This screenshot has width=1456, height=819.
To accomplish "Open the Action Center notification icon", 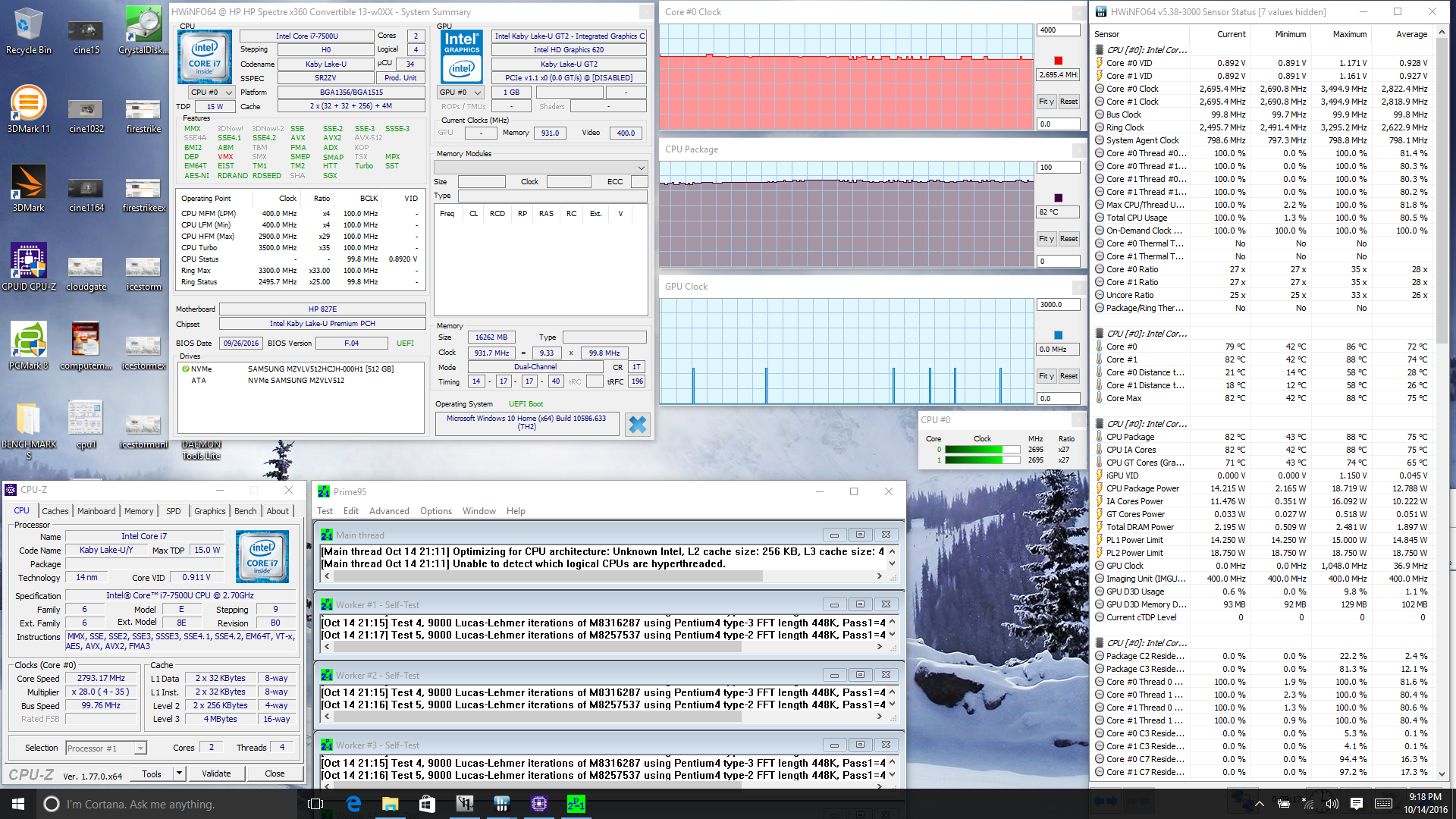I will [1357, 804].
